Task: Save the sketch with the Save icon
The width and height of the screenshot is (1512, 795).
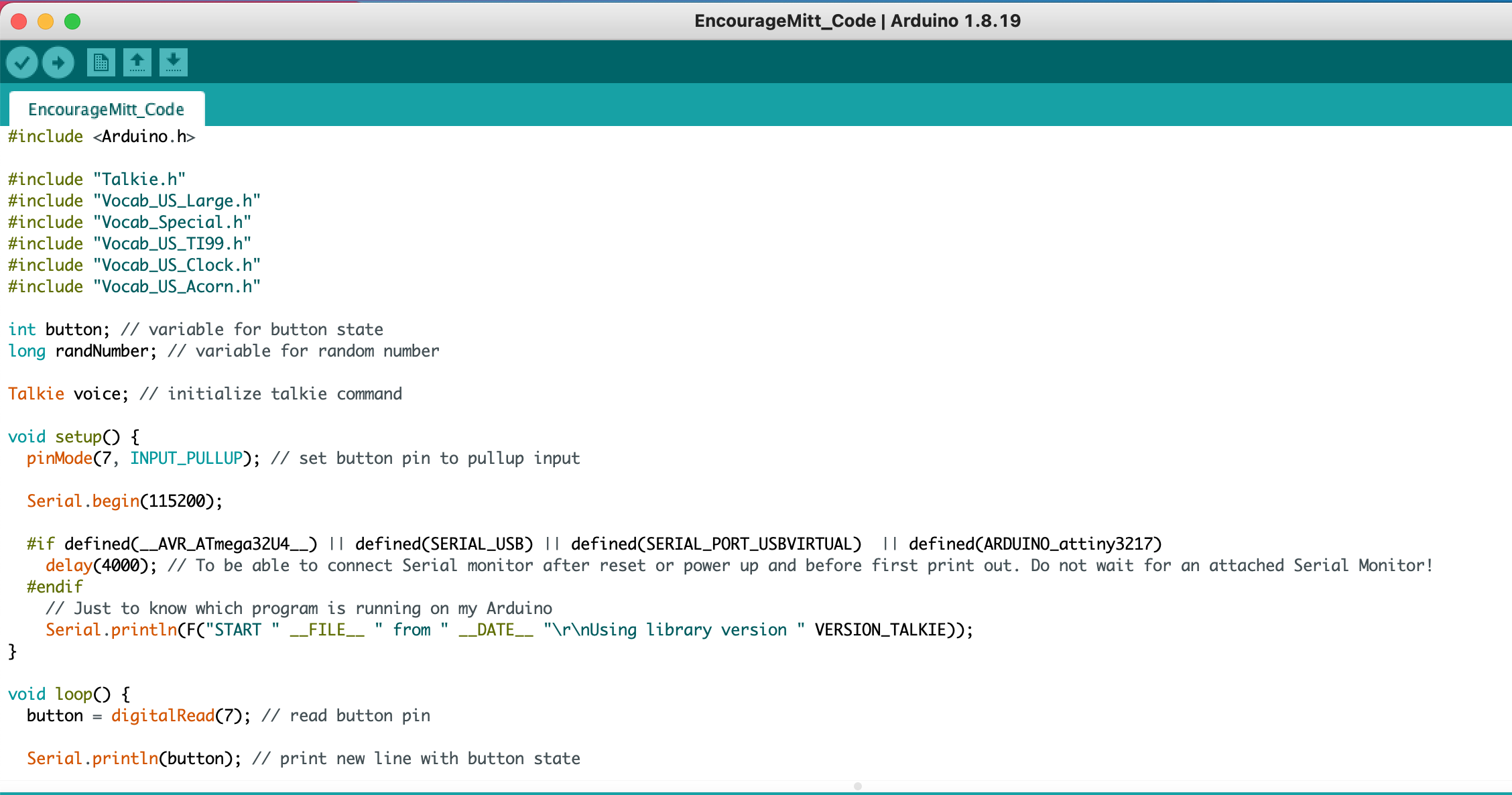Action: coord(174,63)
